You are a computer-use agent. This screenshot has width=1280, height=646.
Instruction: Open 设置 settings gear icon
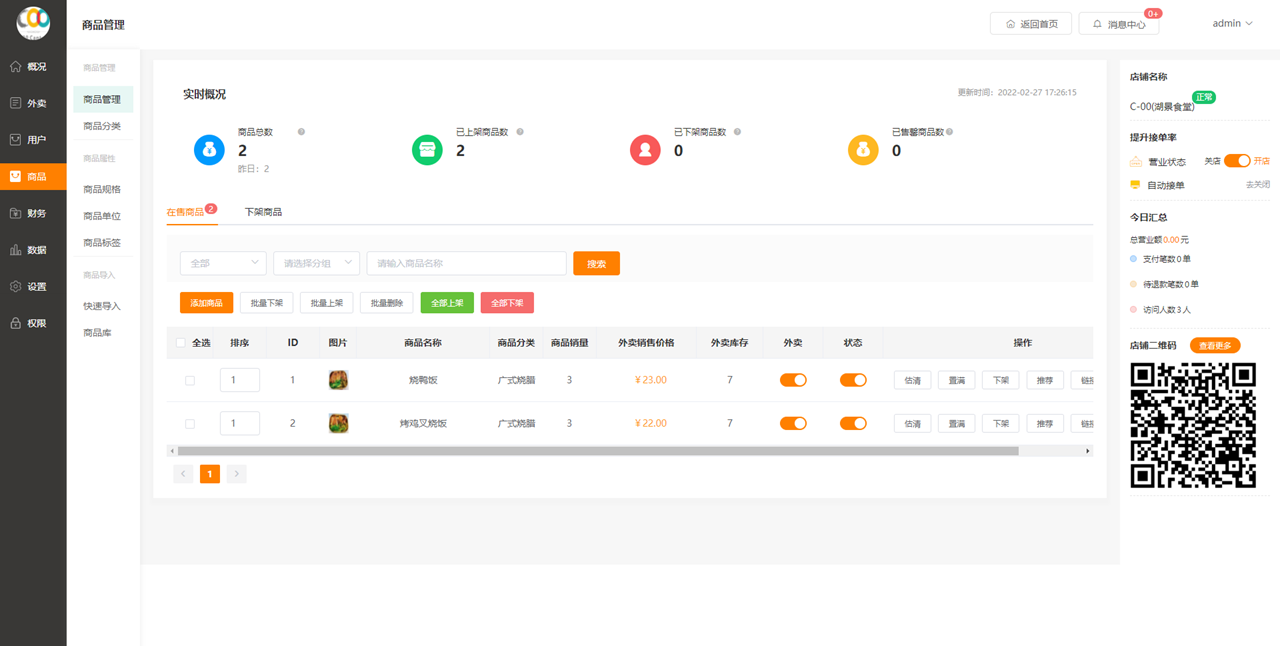(16, 287)
